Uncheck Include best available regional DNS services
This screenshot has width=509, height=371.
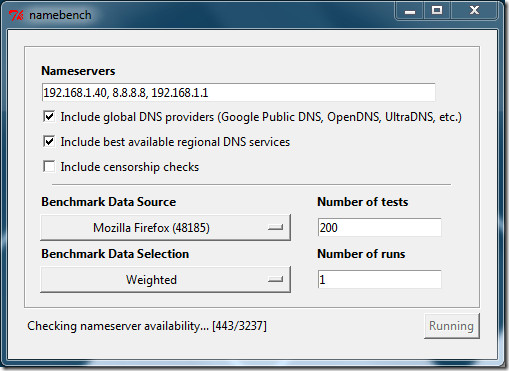49,142
